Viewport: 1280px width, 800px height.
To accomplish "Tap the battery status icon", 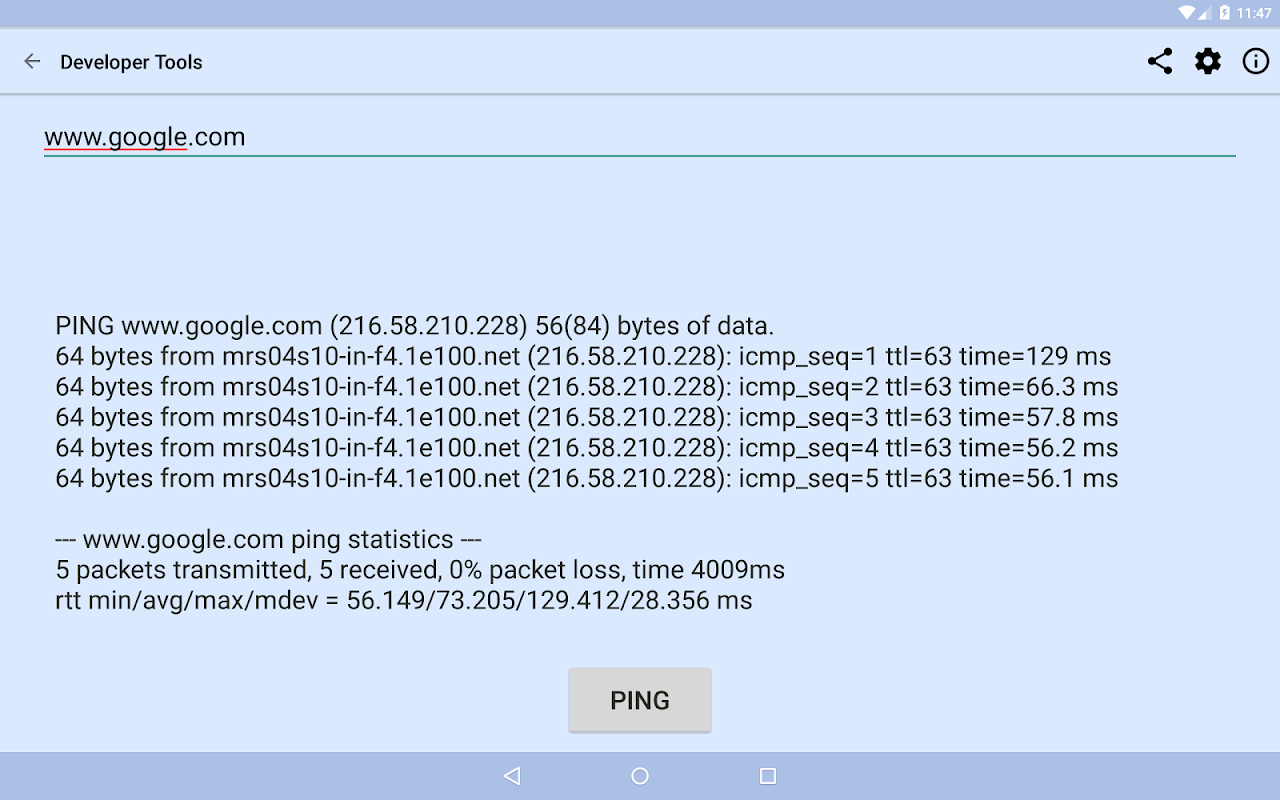I will [x=1225, y=13].
